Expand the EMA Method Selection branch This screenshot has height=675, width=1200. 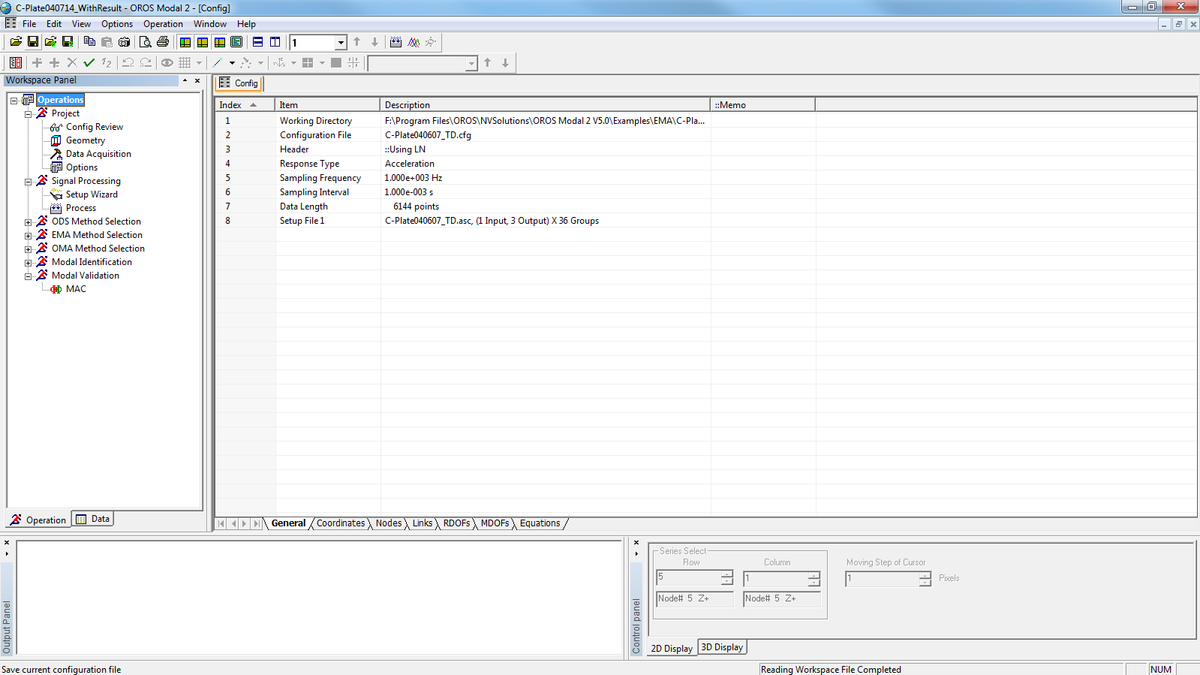pos(30,234)
